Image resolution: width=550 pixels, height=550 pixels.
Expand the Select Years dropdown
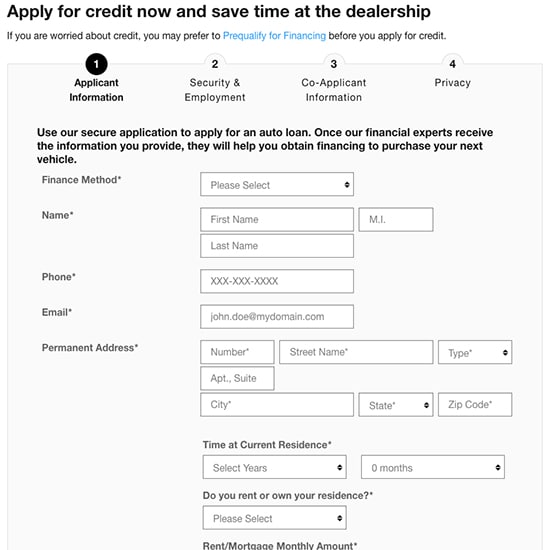point(274,467)
